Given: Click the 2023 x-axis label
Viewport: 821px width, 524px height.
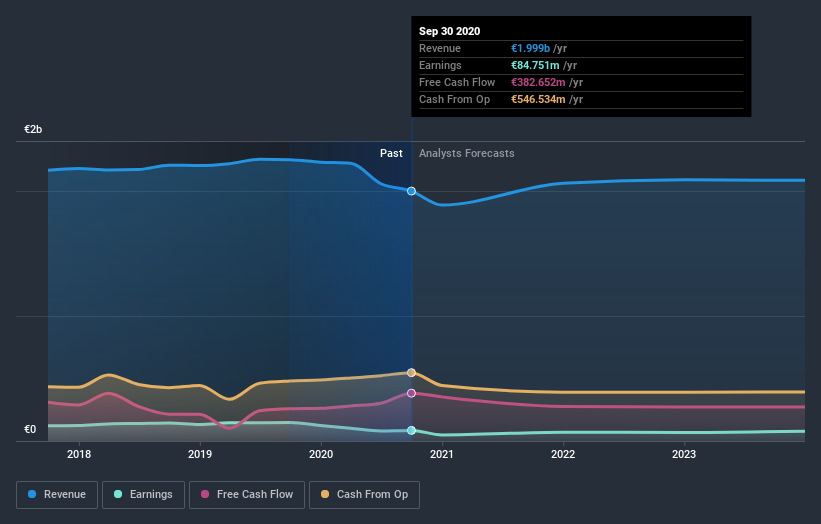Looking at the screenshot, I should (684, 454).
